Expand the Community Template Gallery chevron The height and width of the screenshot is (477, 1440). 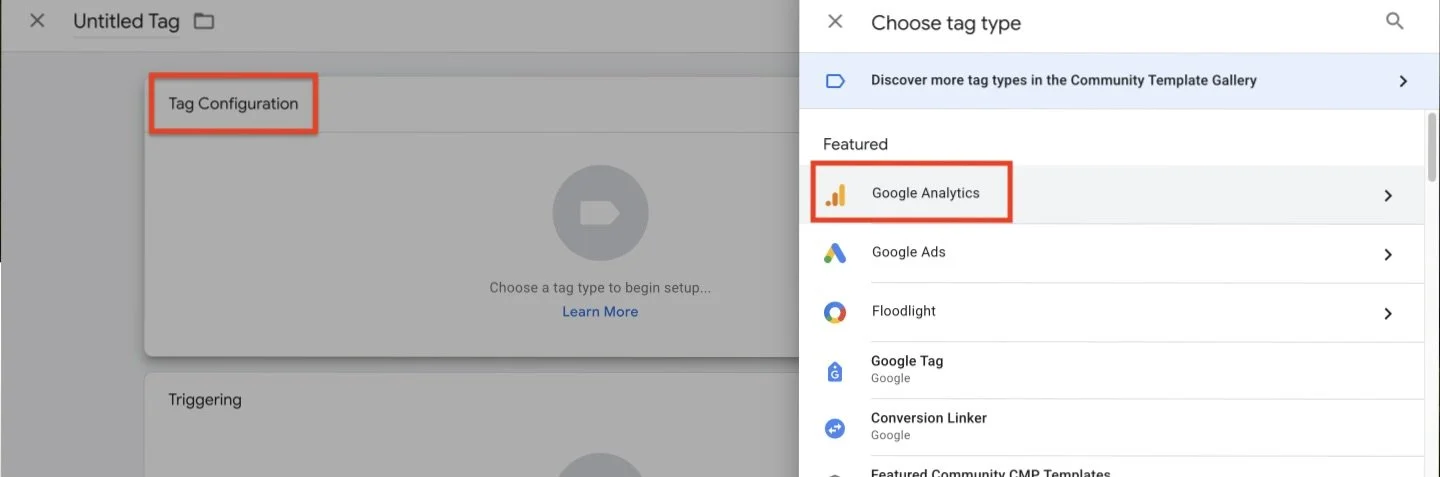coord(1403,81)
